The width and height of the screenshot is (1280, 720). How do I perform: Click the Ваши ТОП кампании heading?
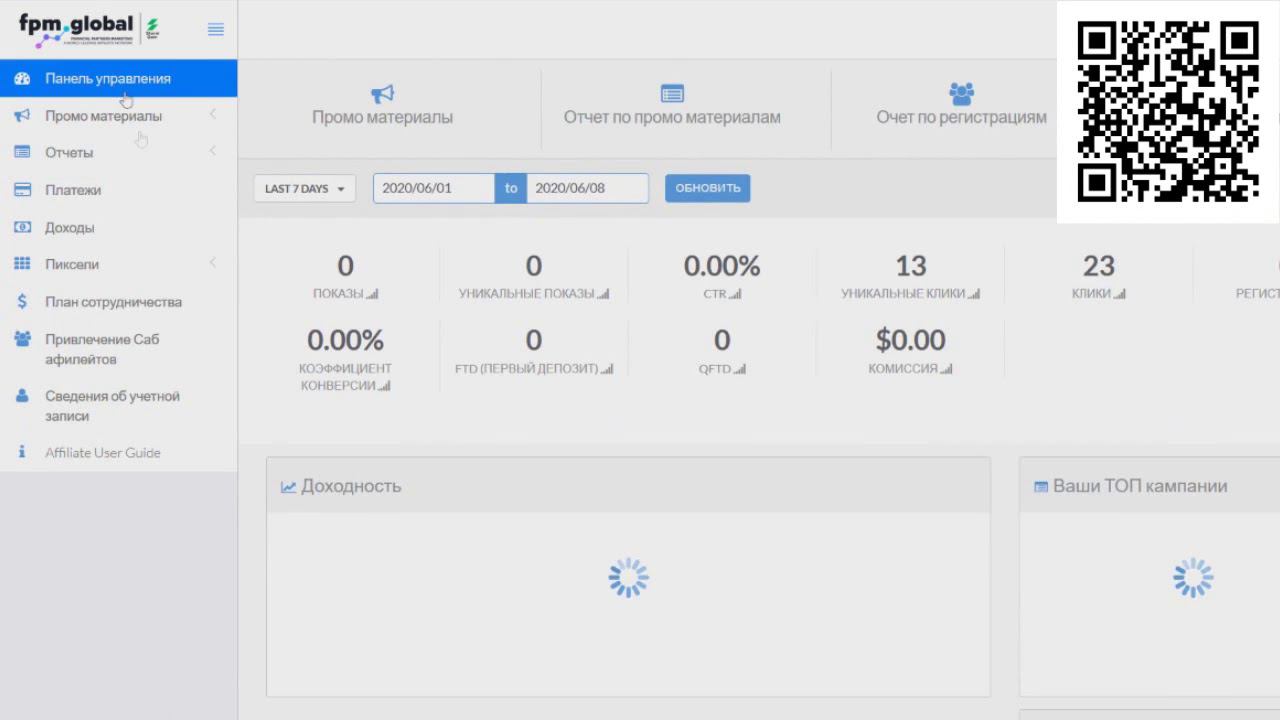coord(1140,486)
